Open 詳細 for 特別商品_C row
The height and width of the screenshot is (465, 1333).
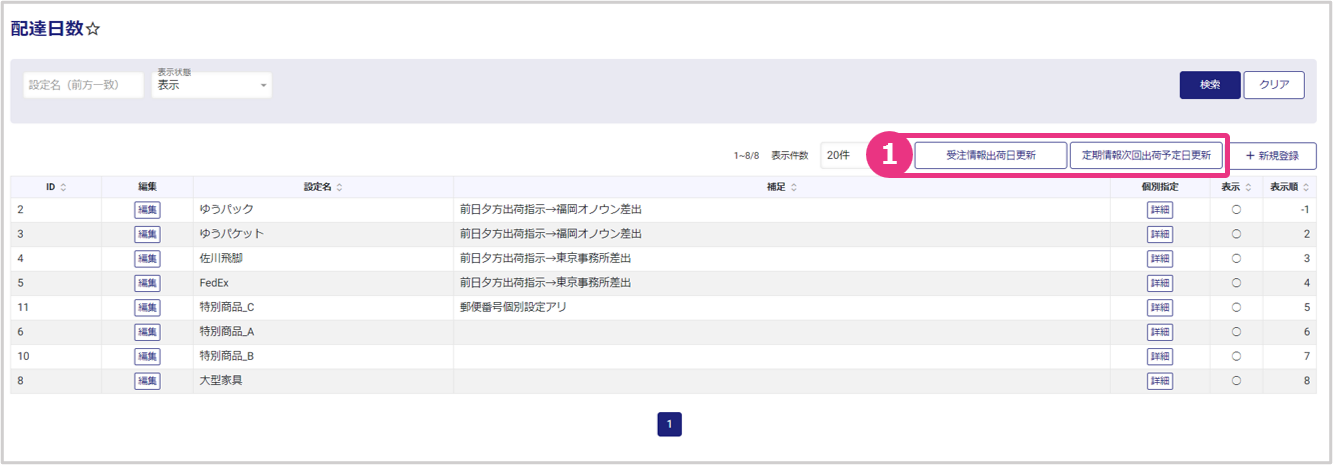[x=1160, y=307]
